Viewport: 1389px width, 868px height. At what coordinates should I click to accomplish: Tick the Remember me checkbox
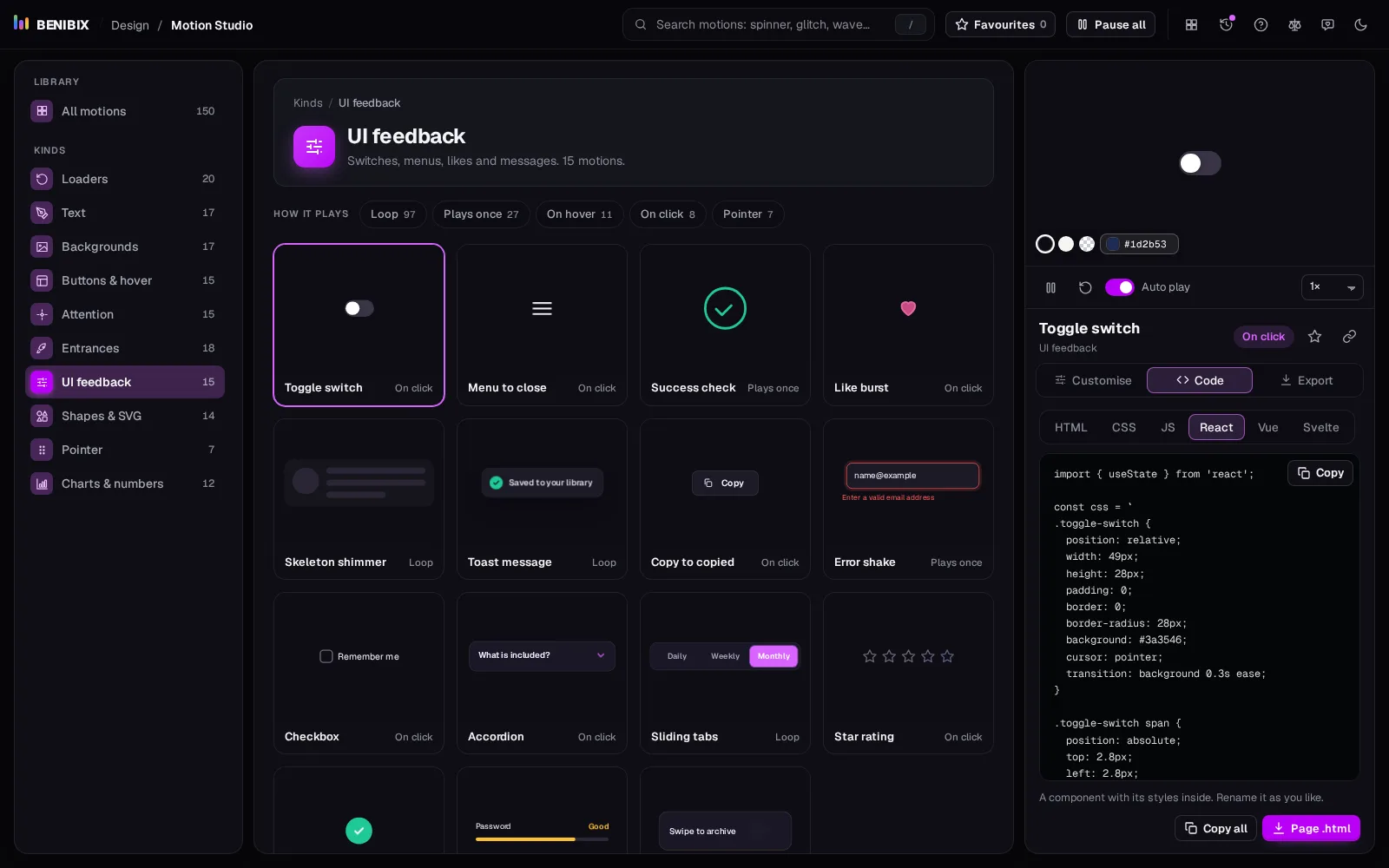[326, 656]
